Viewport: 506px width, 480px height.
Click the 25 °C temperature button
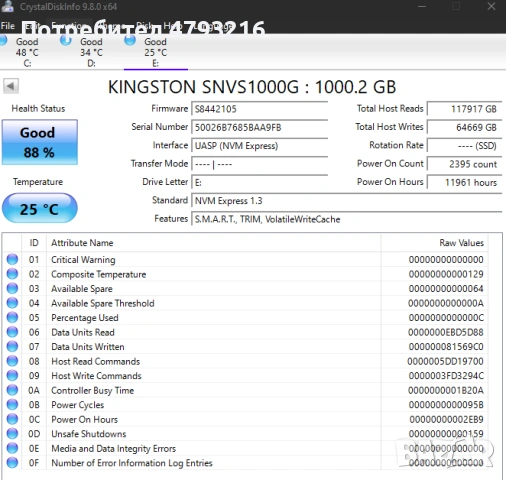coord(40,208)
